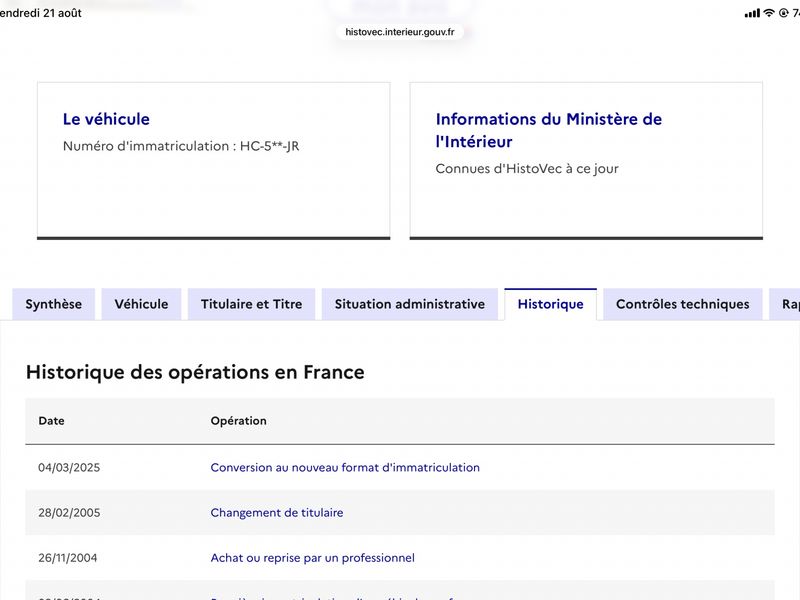Viewport: 800px width, 600px height.
Task: Click Connues d'HistoVec à ce jour text
Action: (x=527, y=168)
